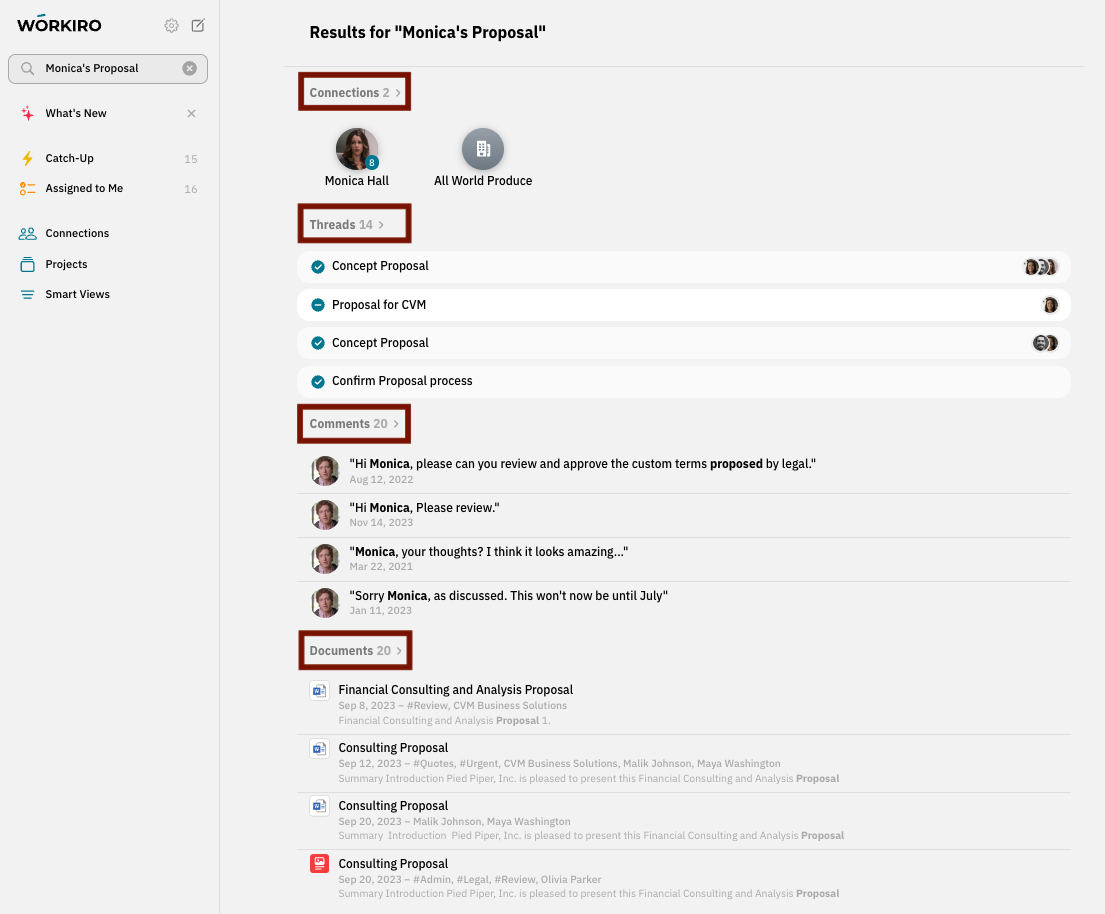Toggle checkmark on first Concept Proposal thread
The image size is (1105, 914).
318,267
